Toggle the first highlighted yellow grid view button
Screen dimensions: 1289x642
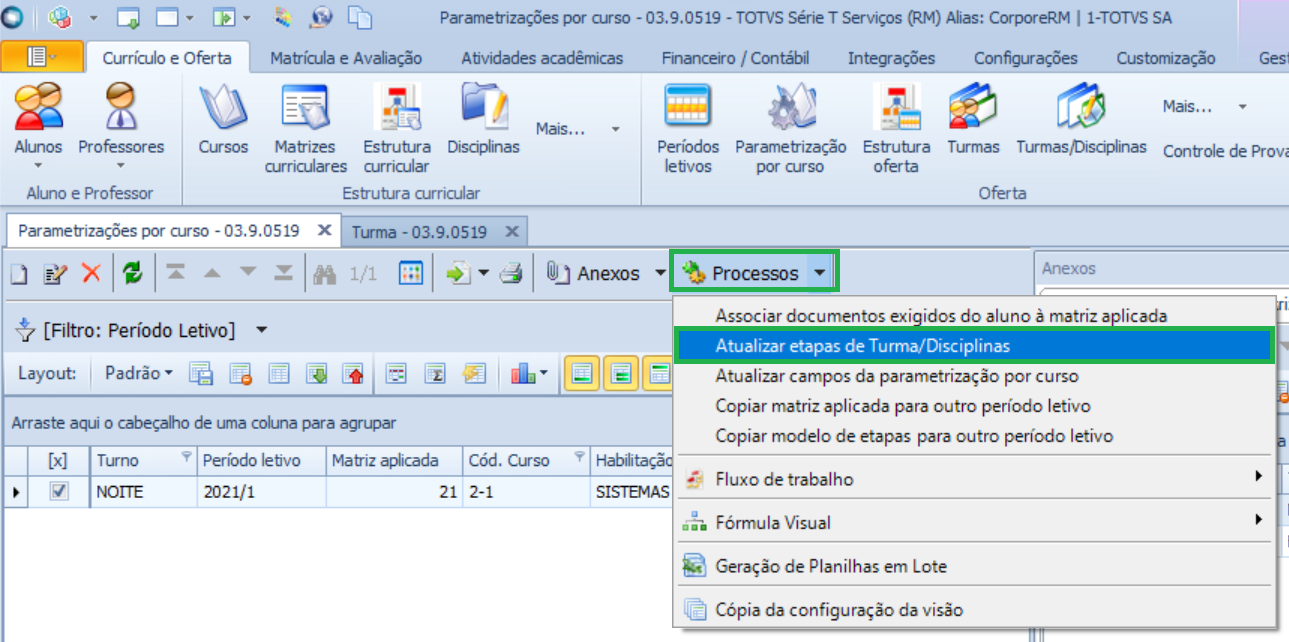pyautogui.click(x=582, y=374)
